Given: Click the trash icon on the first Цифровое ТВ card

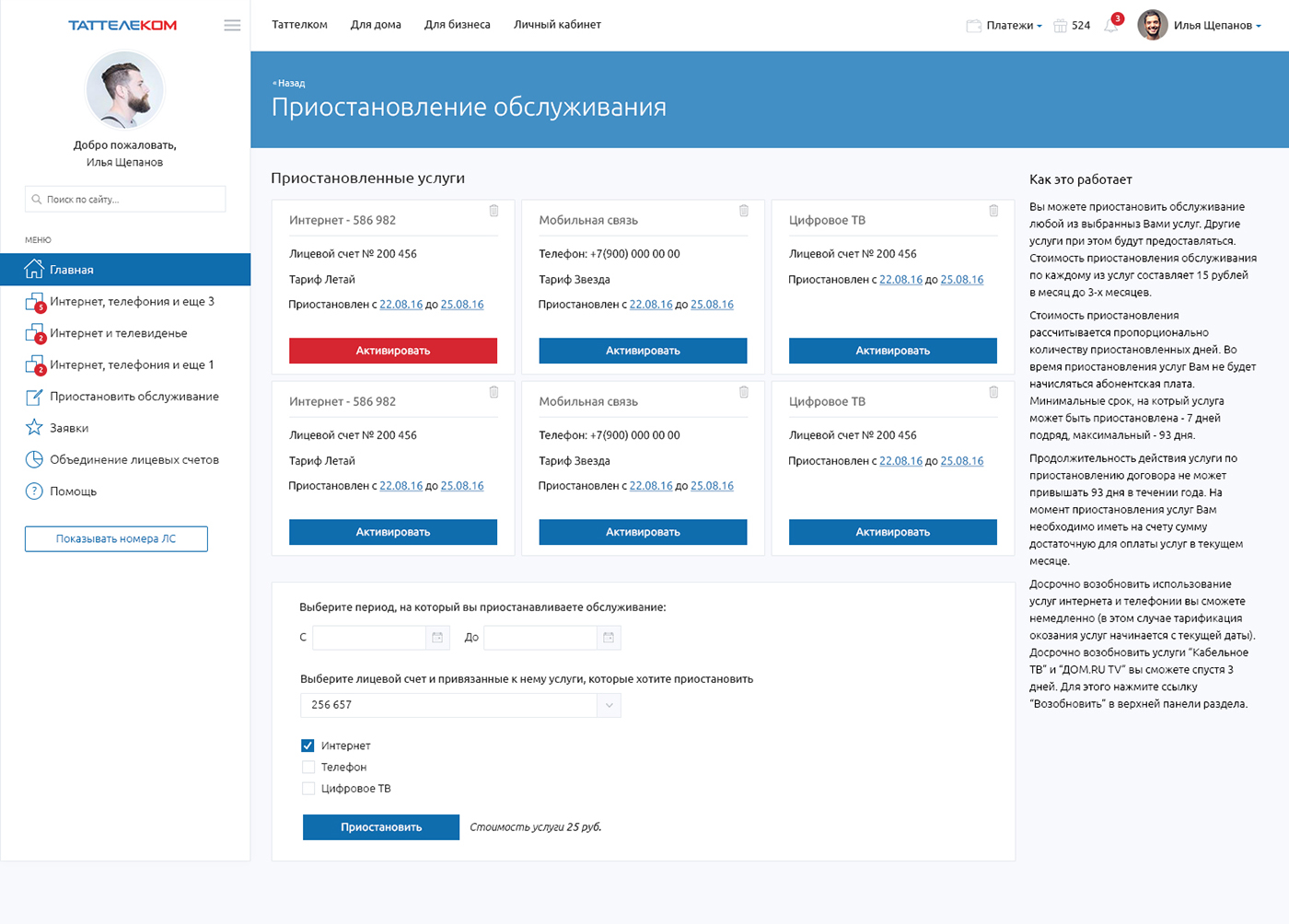Looking at the screenshot, I should pos(993,211).
